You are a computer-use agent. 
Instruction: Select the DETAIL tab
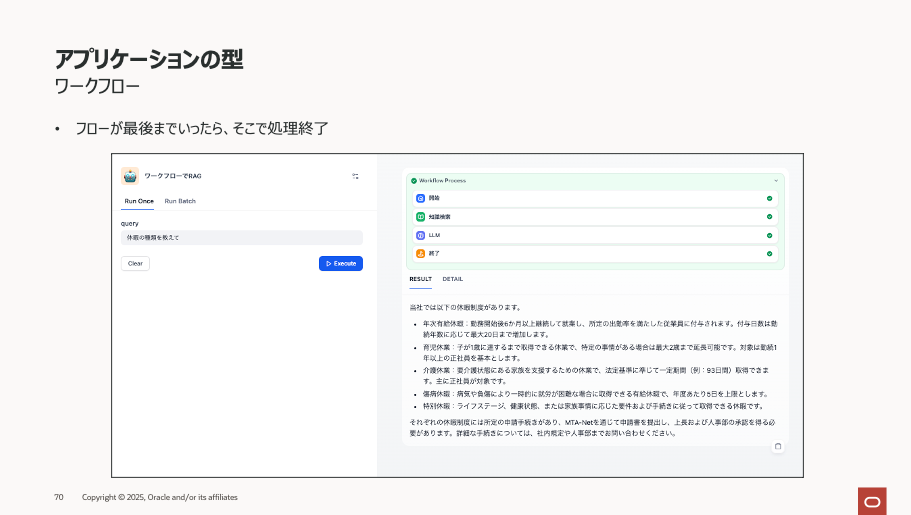tap(453, 279)
